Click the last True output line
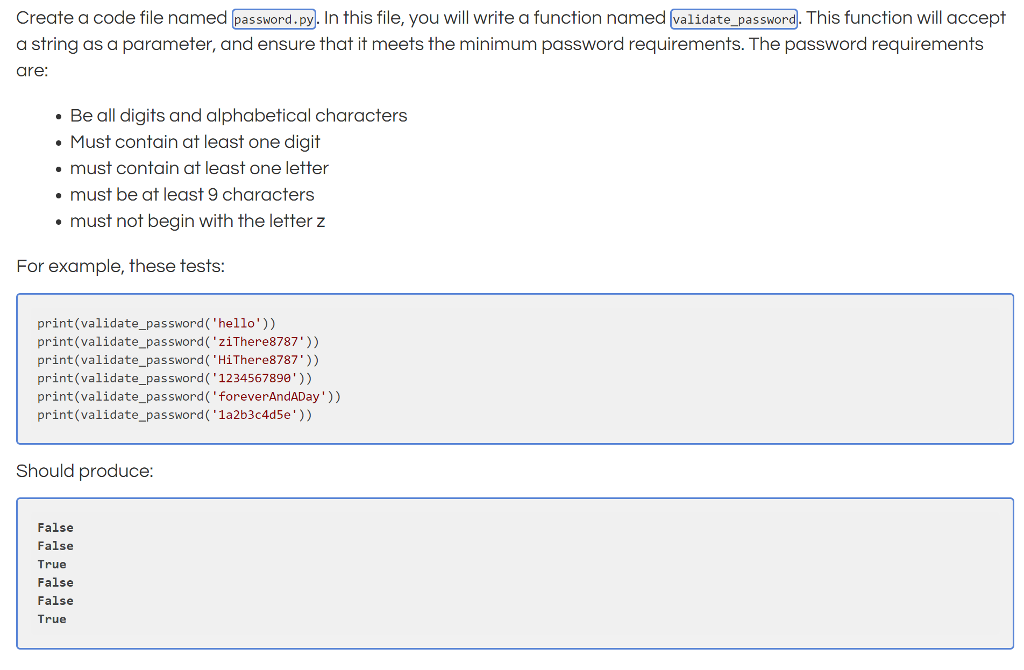Viewport: 1024px width, 670px height. (x=52, y=618)
